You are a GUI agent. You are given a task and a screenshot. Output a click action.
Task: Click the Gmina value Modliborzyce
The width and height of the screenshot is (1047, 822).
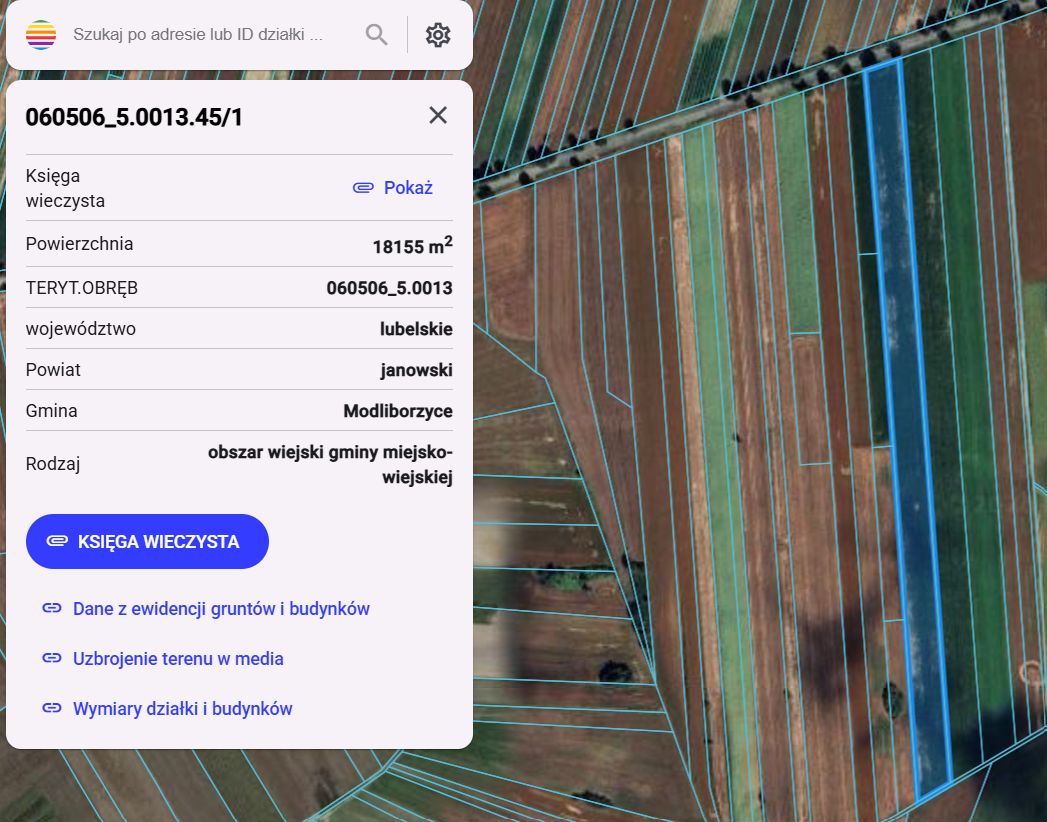397,411
